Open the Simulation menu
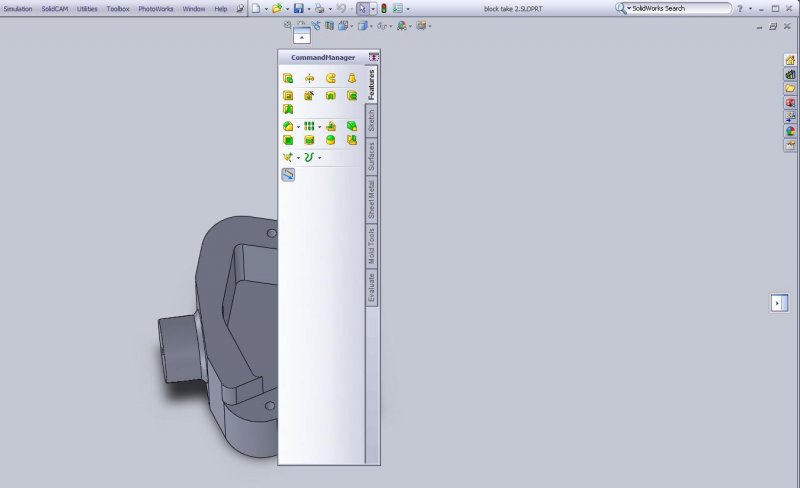This screenshot has width=800, height=488. pyautogui.click(x=18, y=9)
